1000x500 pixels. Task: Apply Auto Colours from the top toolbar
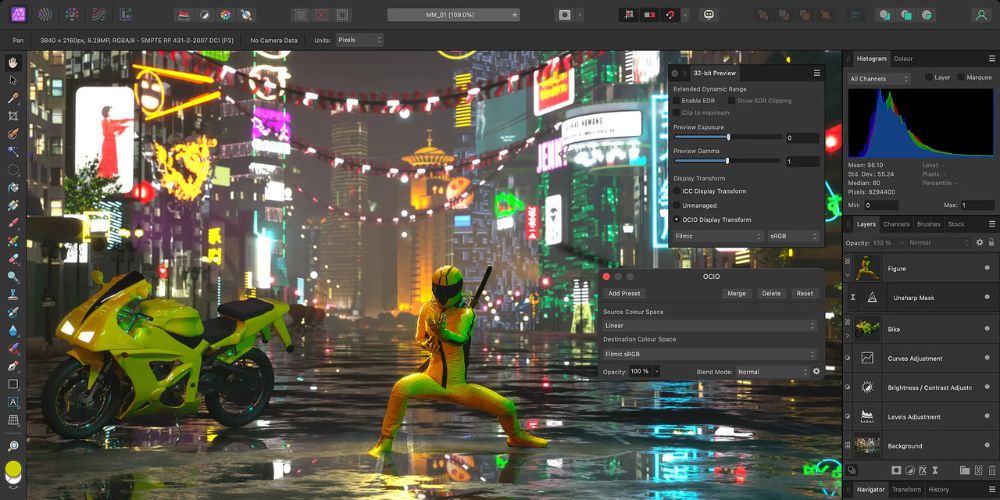click(224, 14)
